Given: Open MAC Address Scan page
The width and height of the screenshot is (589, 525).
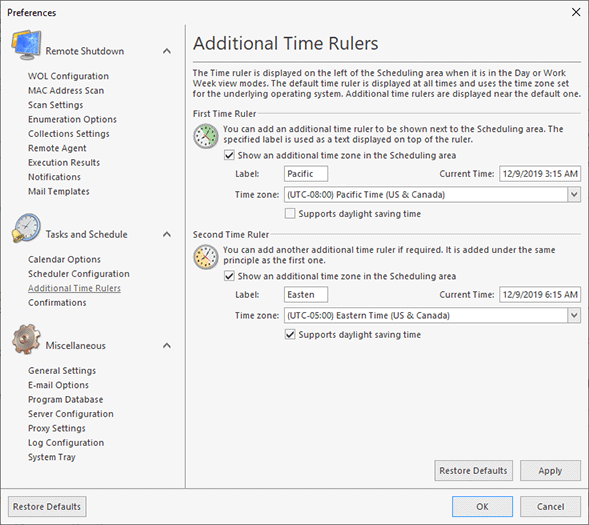Looking at the screenshot, I should pyautogui.click(x=66, y=91).
